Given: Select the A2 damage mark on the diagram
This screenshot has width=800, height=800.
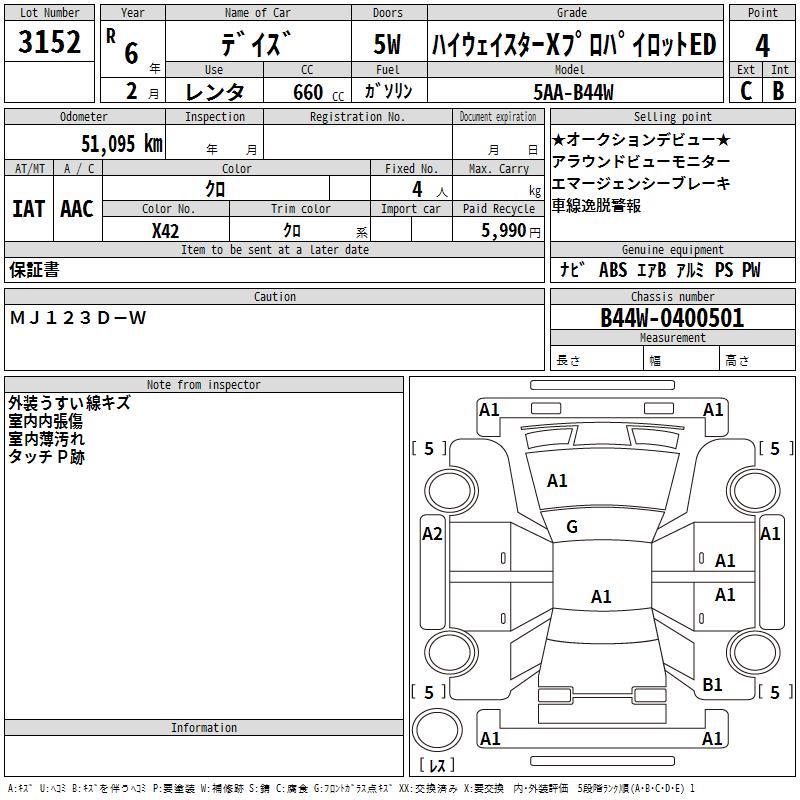Looking at the screenshot, I should [432, 534].
